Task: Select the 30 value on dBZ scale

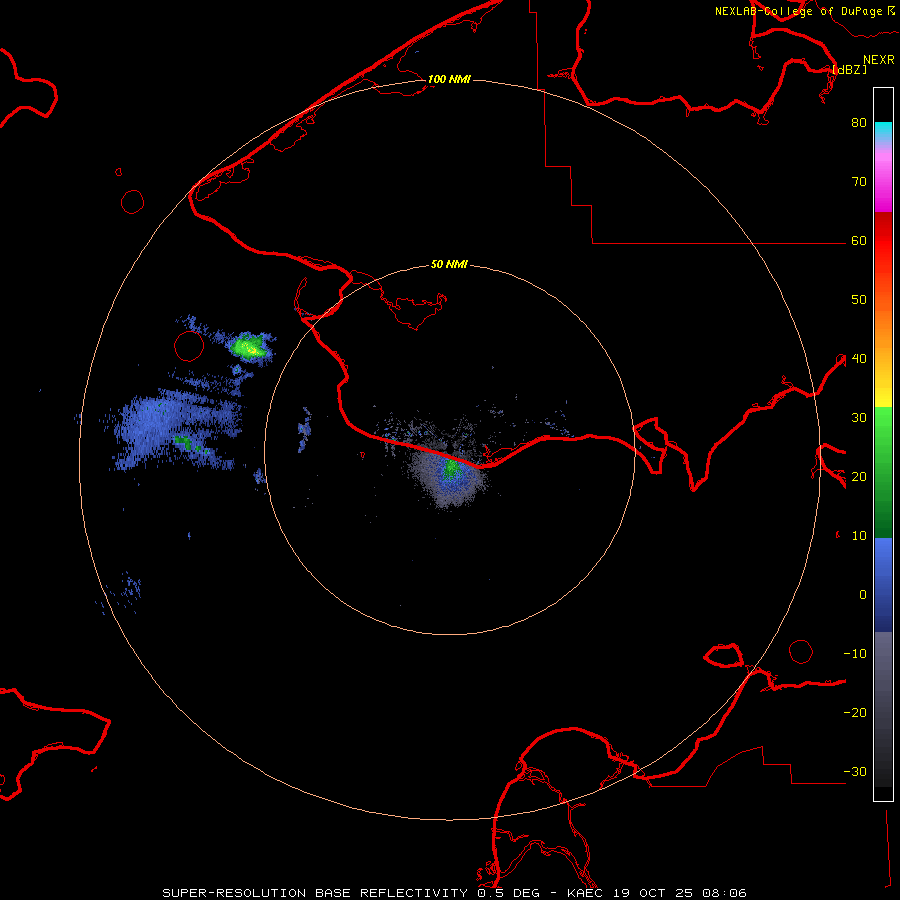Action: [x=859, y=417]
